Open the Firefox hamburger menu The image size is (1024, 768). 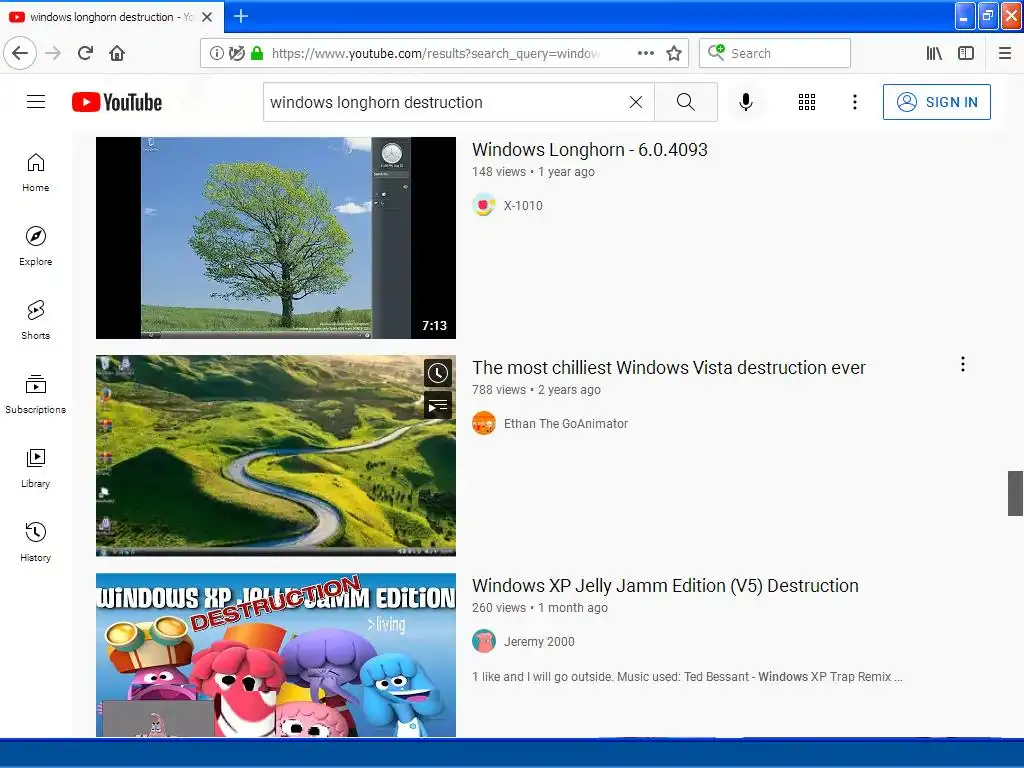[1005, 53]
